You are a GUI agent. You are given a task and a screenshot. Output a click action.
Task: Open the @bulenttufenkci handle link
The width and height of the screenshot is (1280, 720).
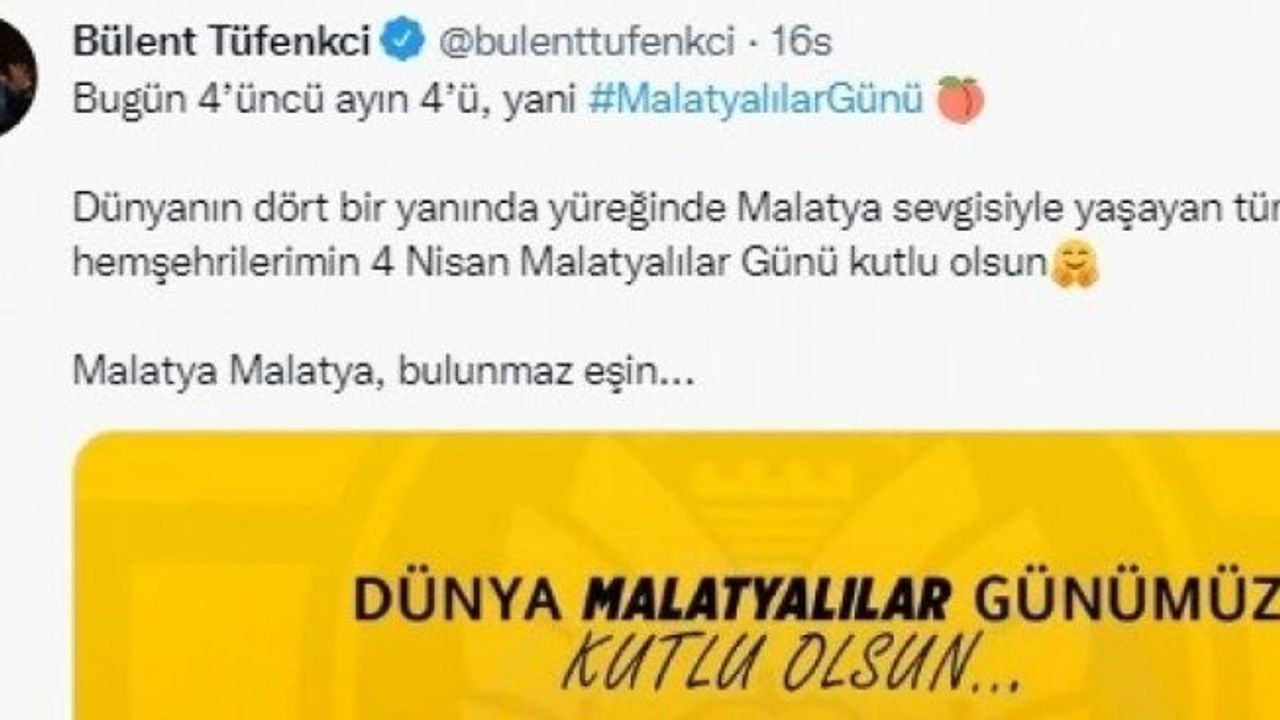pyautogui.click(x=586, y=42)
